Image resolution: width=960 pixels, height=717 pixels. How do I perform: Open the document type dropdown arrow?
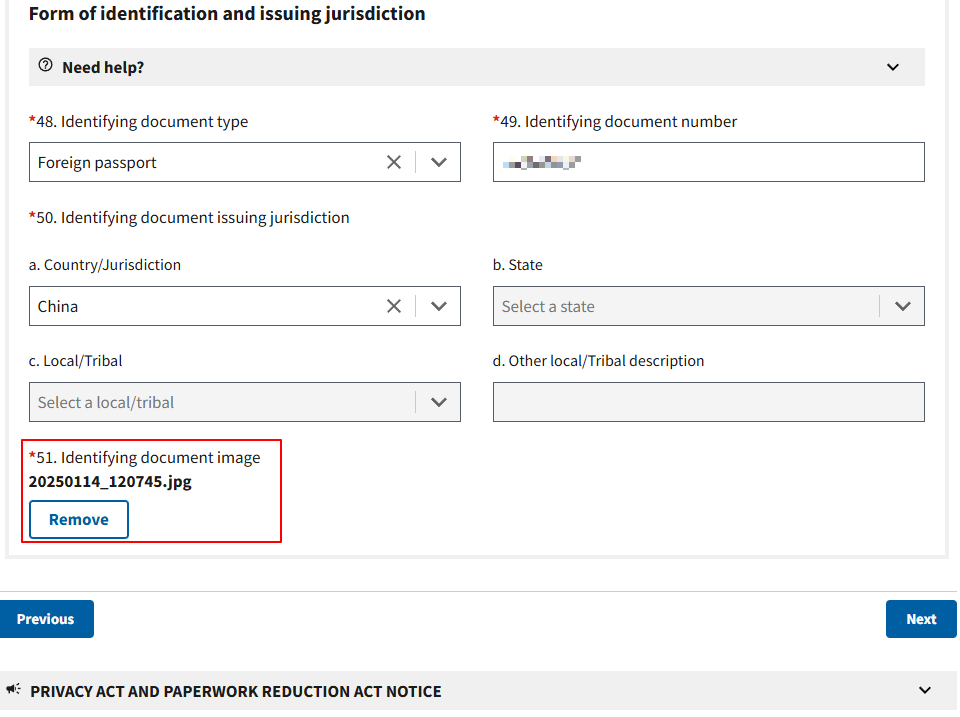[x=438, y=162]
